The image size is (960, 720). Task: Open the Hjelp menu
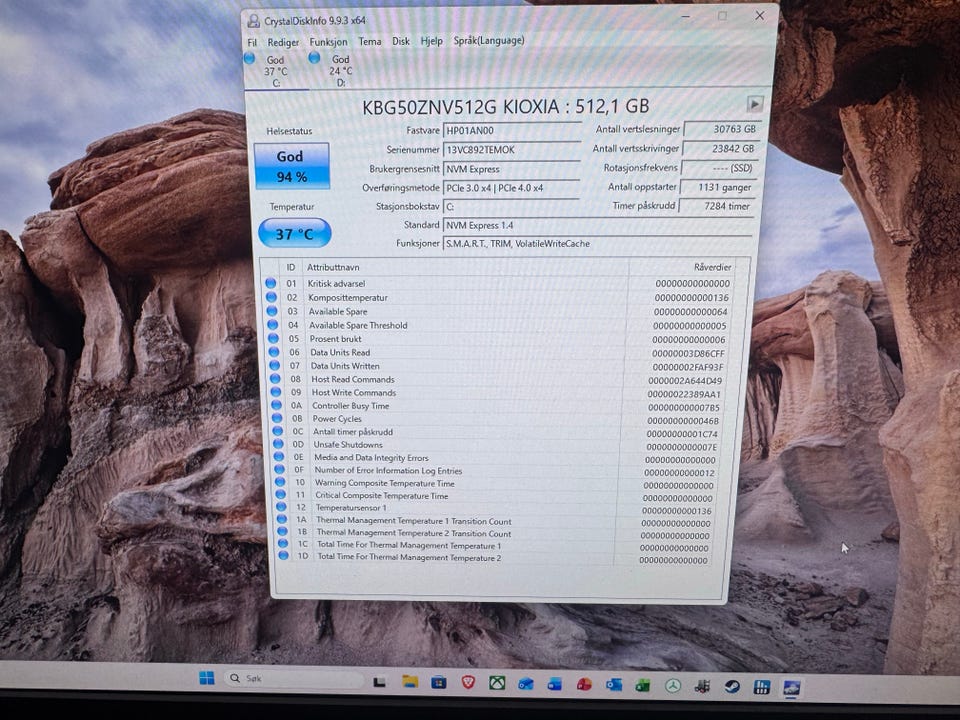432,41
